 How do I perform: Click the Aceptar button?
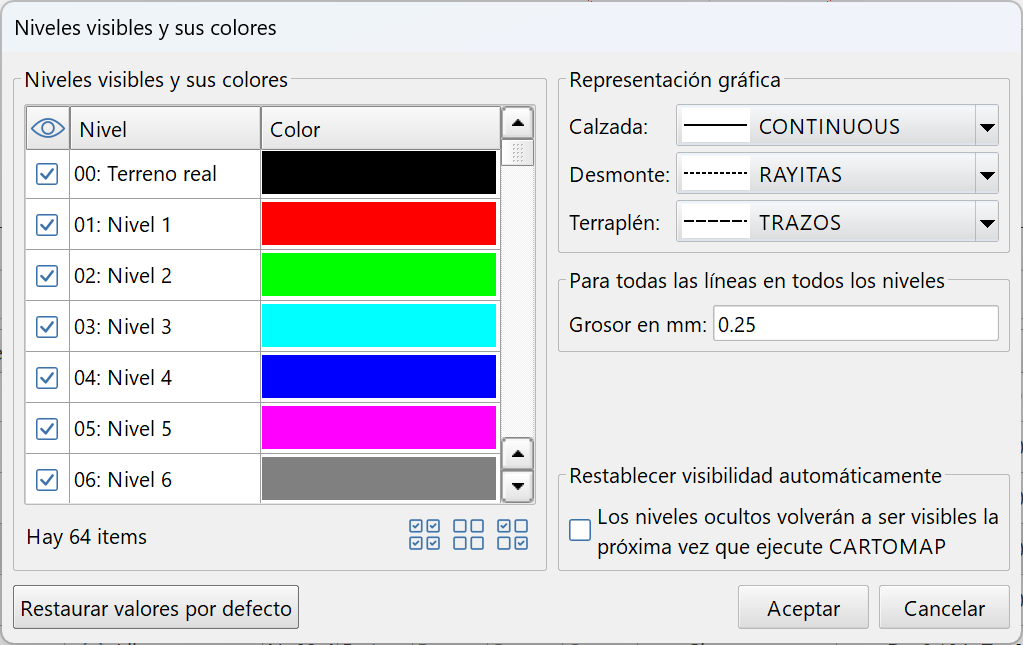point(802,607)
